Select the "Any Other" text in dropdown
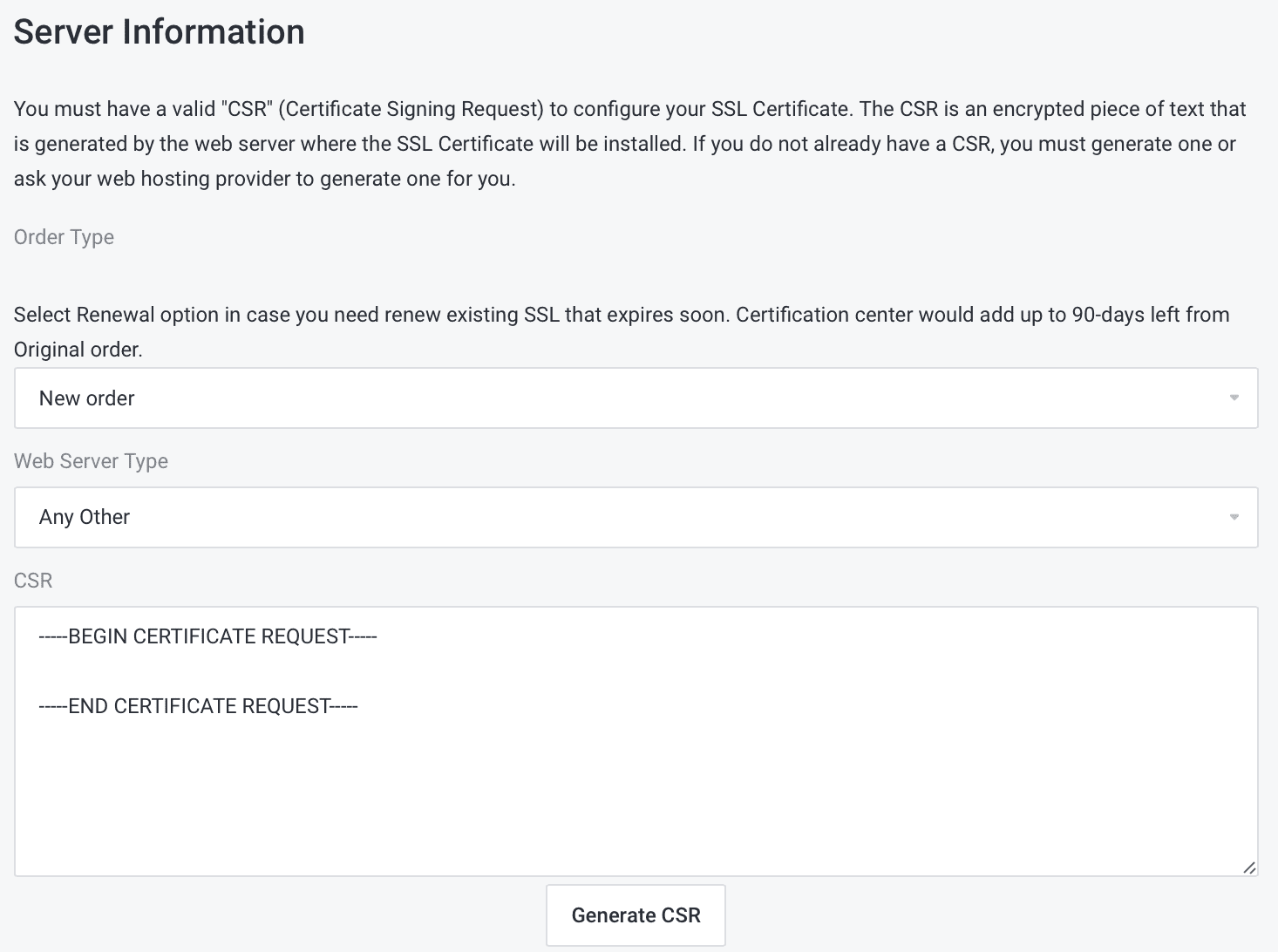1278x952 pixels. coord(85,517)
